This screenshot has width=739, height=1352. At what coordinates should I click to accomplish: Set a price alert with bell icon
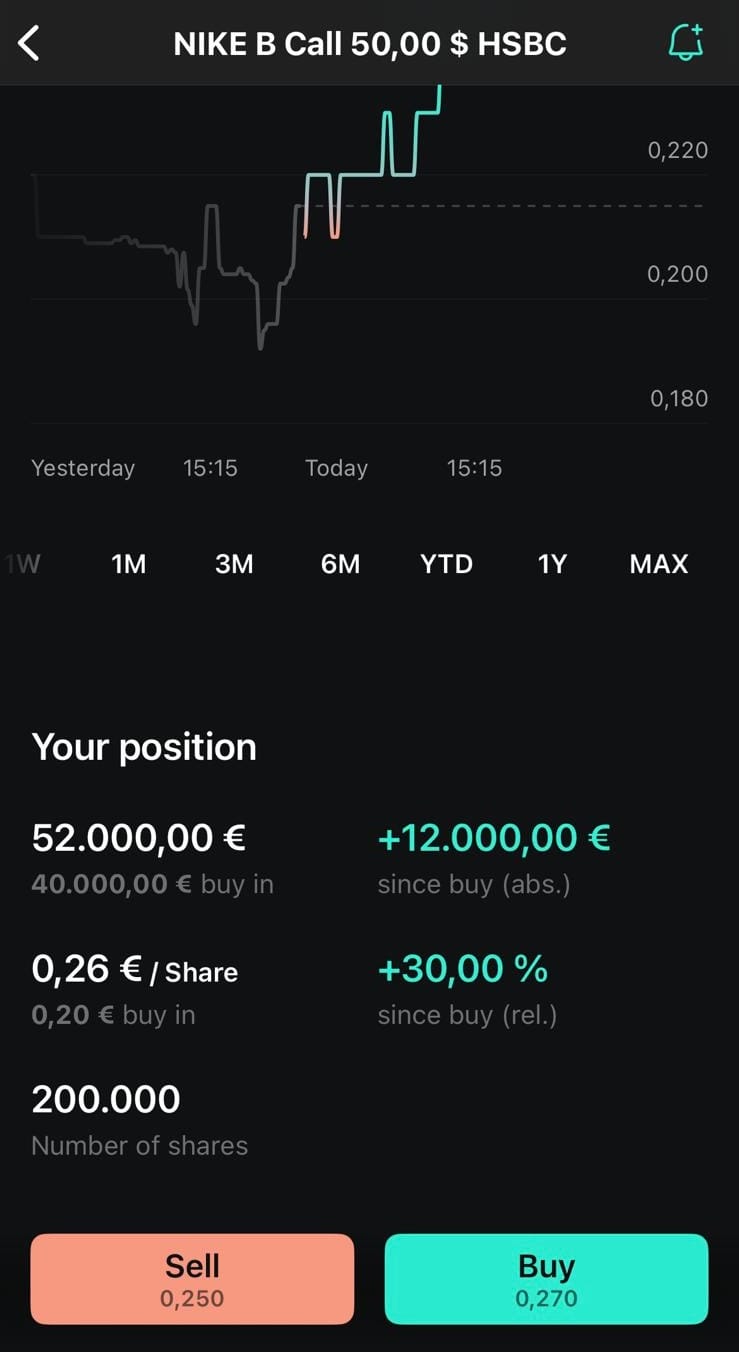coord(686,42)
